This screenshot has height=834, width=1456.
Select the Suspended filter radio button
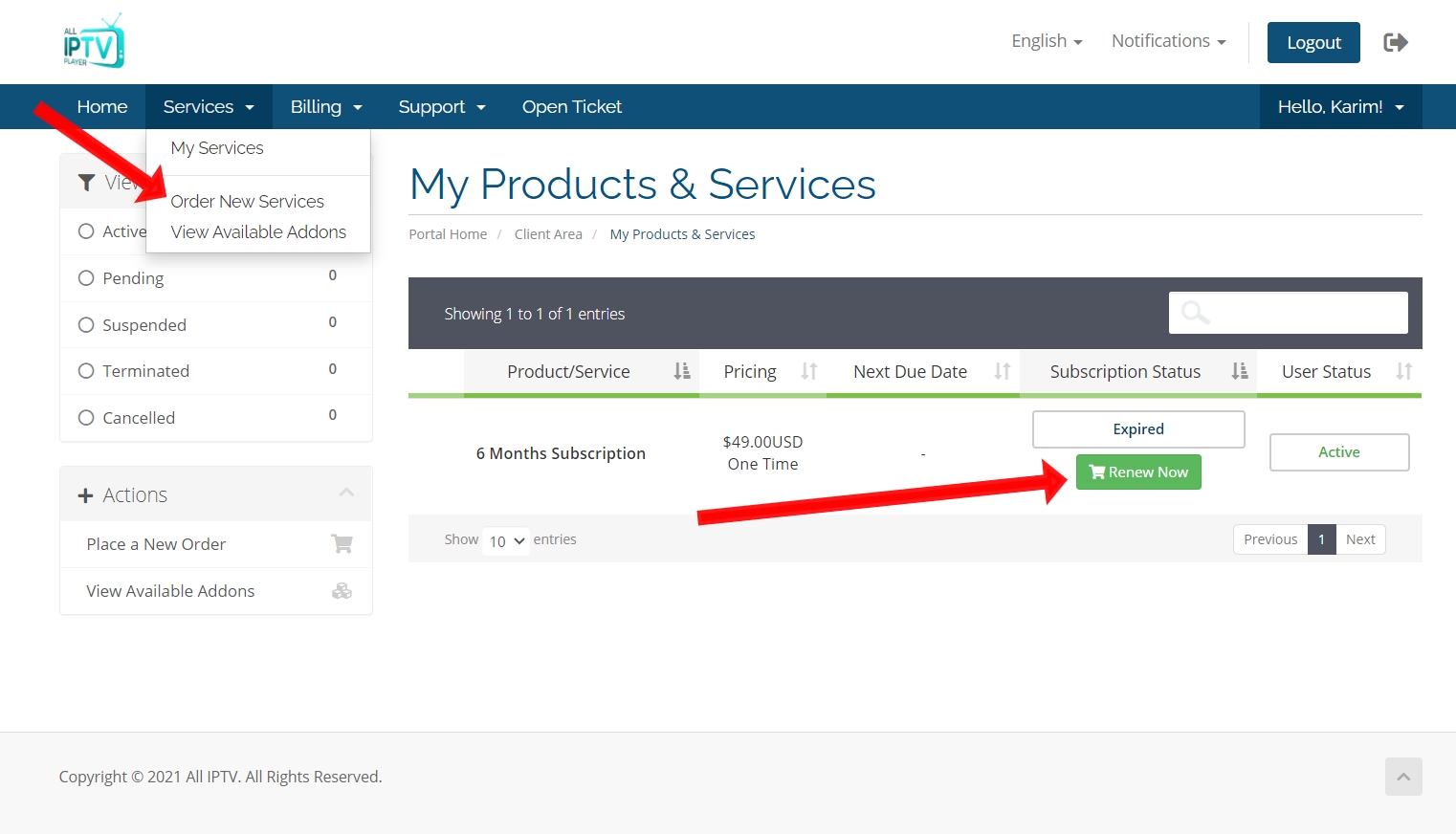click(86, 325)
